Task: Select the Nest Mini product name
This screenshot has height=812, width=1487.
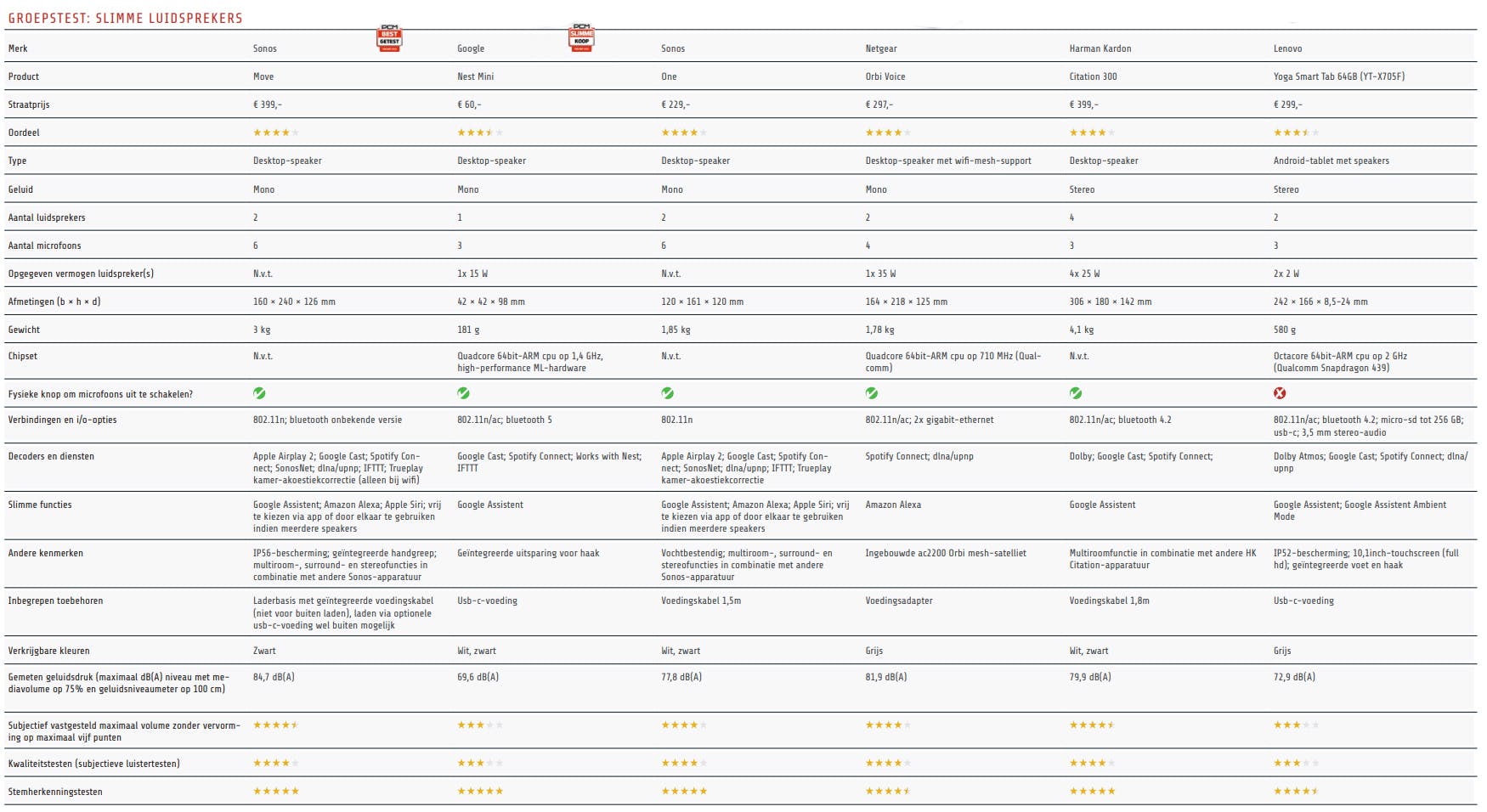Action: pyautogui.click(x=475, y=76)
